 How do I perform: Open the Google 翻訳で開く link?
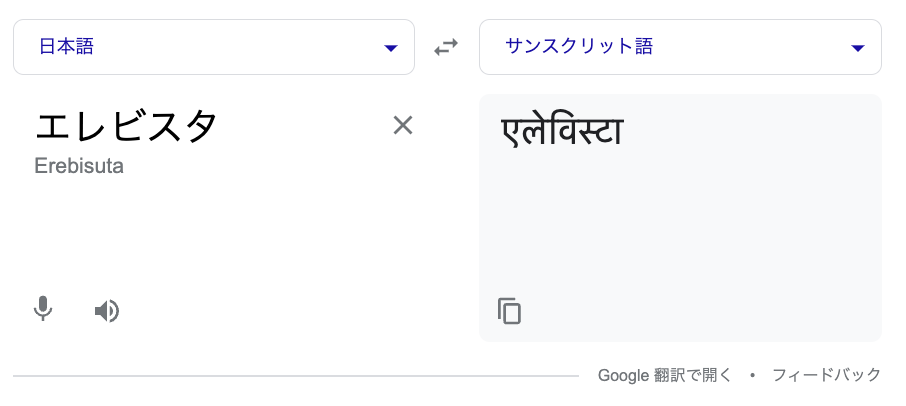(664, 375)
